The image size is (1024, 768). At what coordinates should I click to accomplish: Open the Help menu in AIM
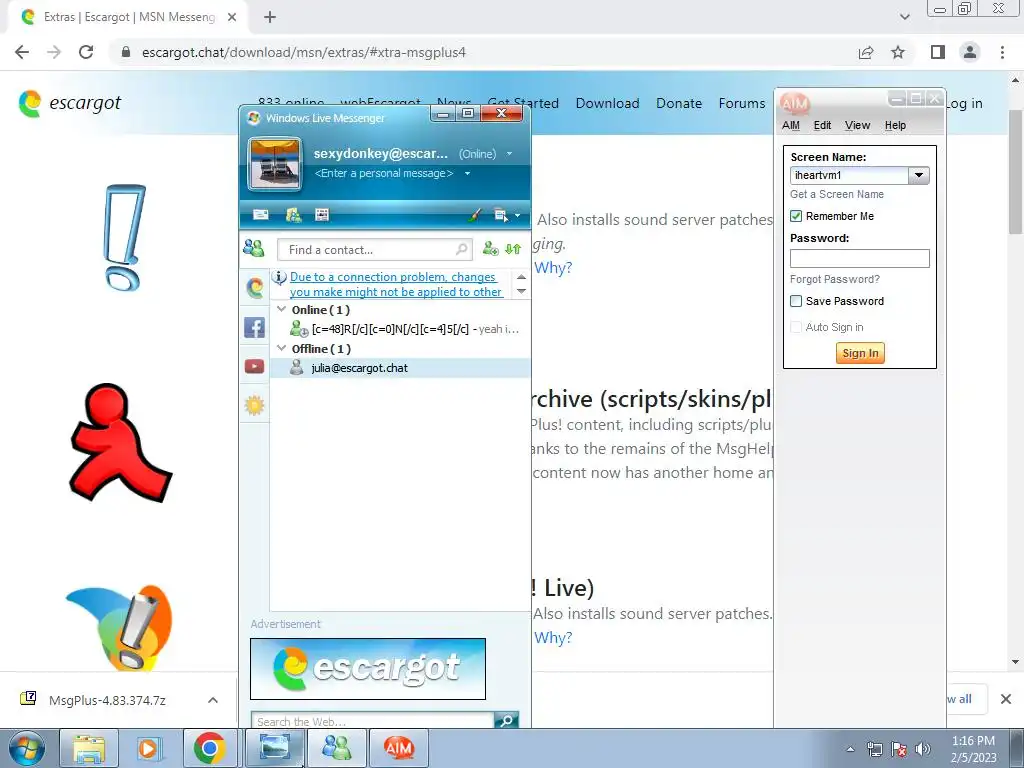pos(895,125)
